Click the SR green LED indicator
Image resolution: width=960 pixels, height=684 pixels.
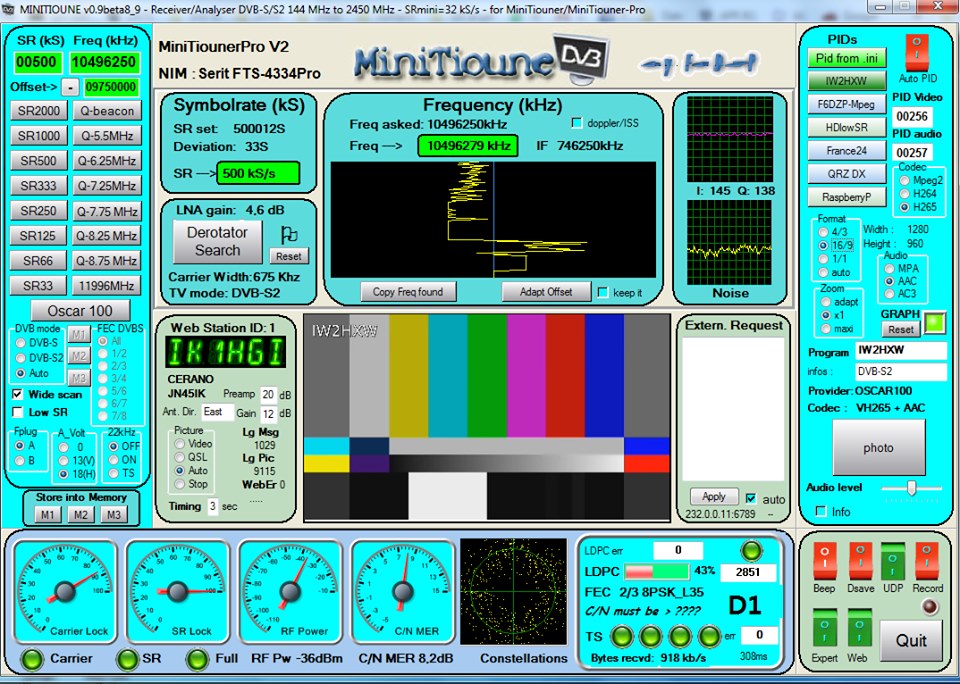(x=127, y=659)
